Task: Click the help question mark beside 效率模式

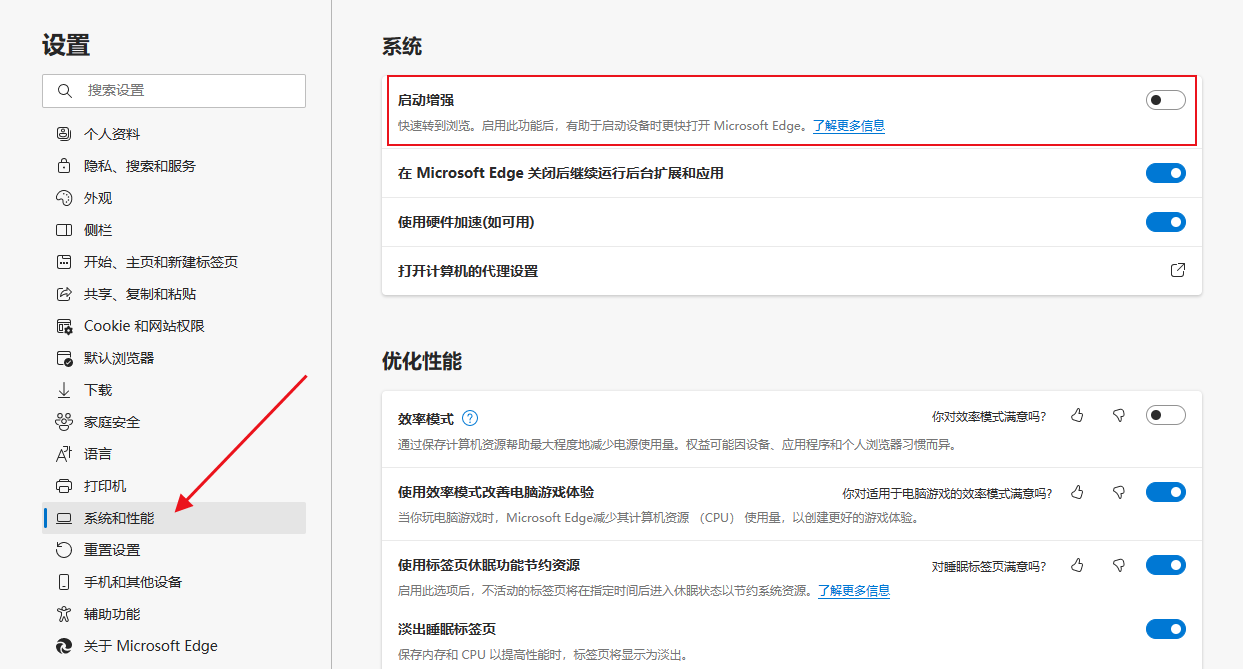Action: click(x=470, y=418)
